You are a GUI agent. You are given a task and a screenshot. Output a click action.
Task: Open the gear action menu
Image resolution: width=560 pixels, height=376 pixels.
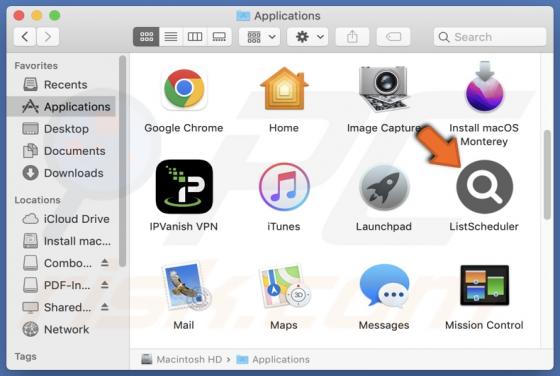click(308, 37)
